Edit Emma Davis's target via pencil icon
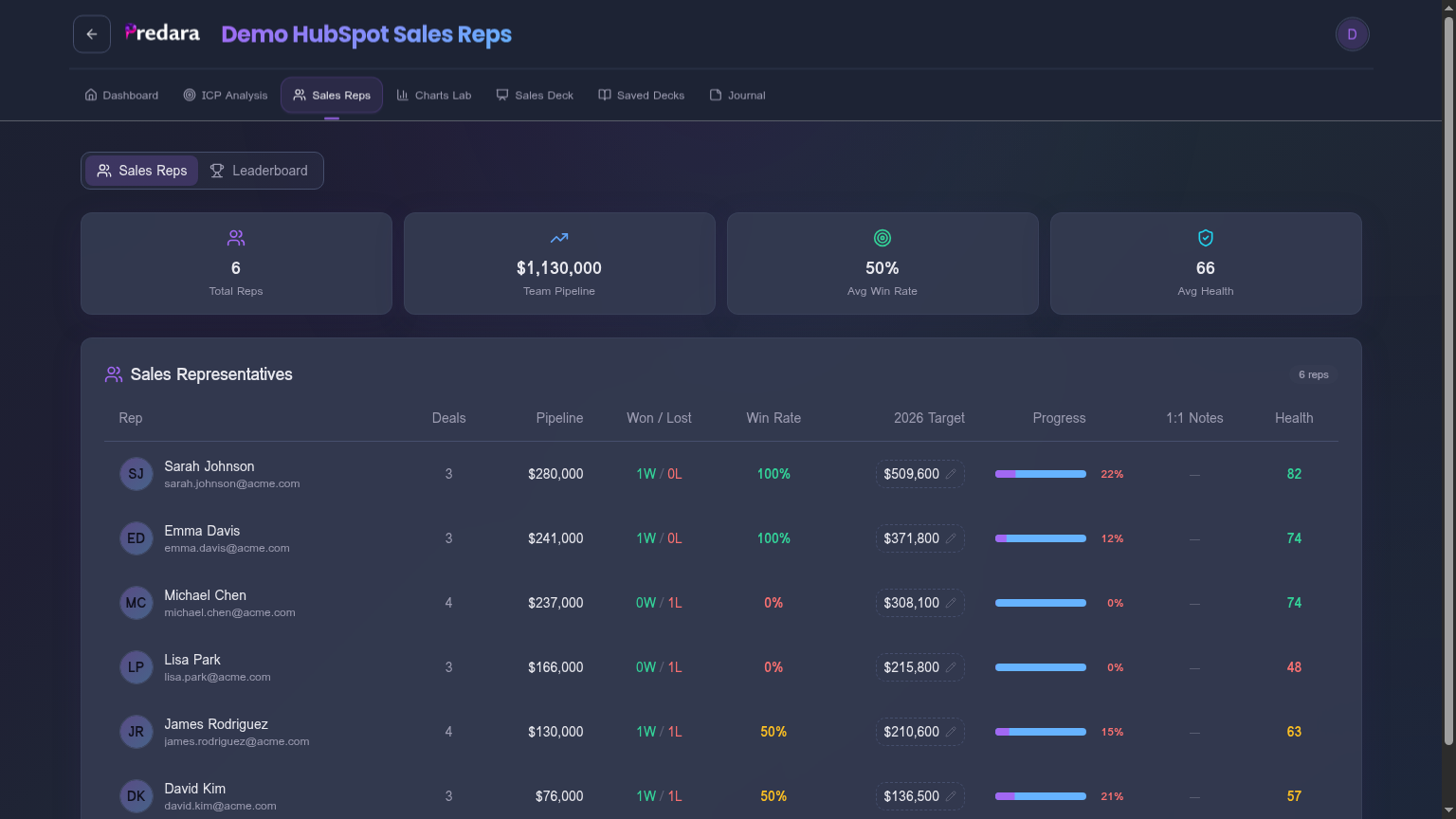This screenshot has height=819, width=1456. click(x=951, y=538)
